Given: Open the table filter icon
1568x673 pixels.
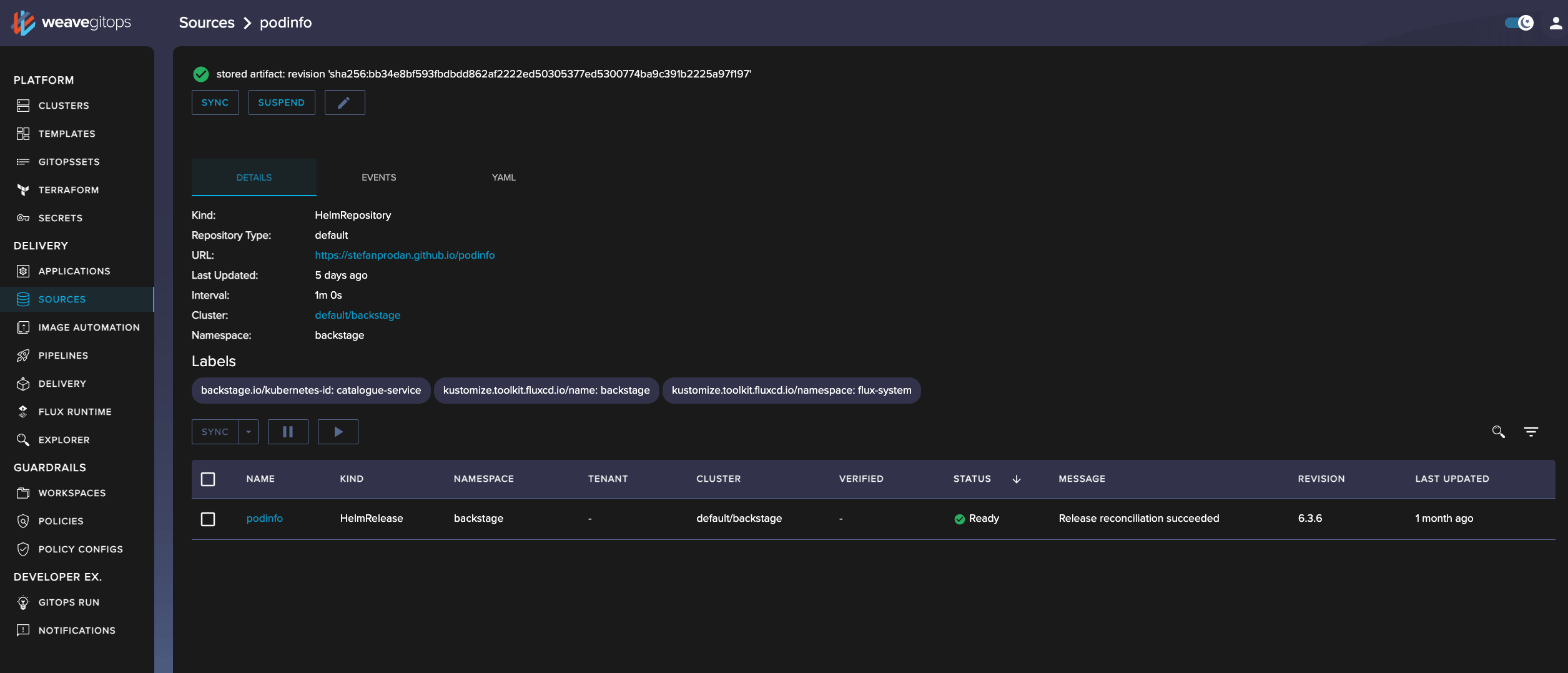Looking at the screenshot, I should 1531,432.
